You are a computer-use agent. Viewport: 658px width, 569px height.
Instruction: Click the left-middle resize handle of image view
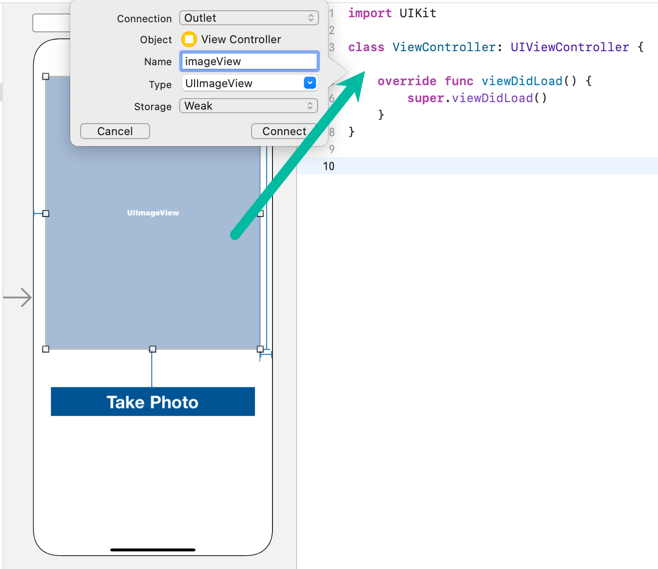[46, 214]
